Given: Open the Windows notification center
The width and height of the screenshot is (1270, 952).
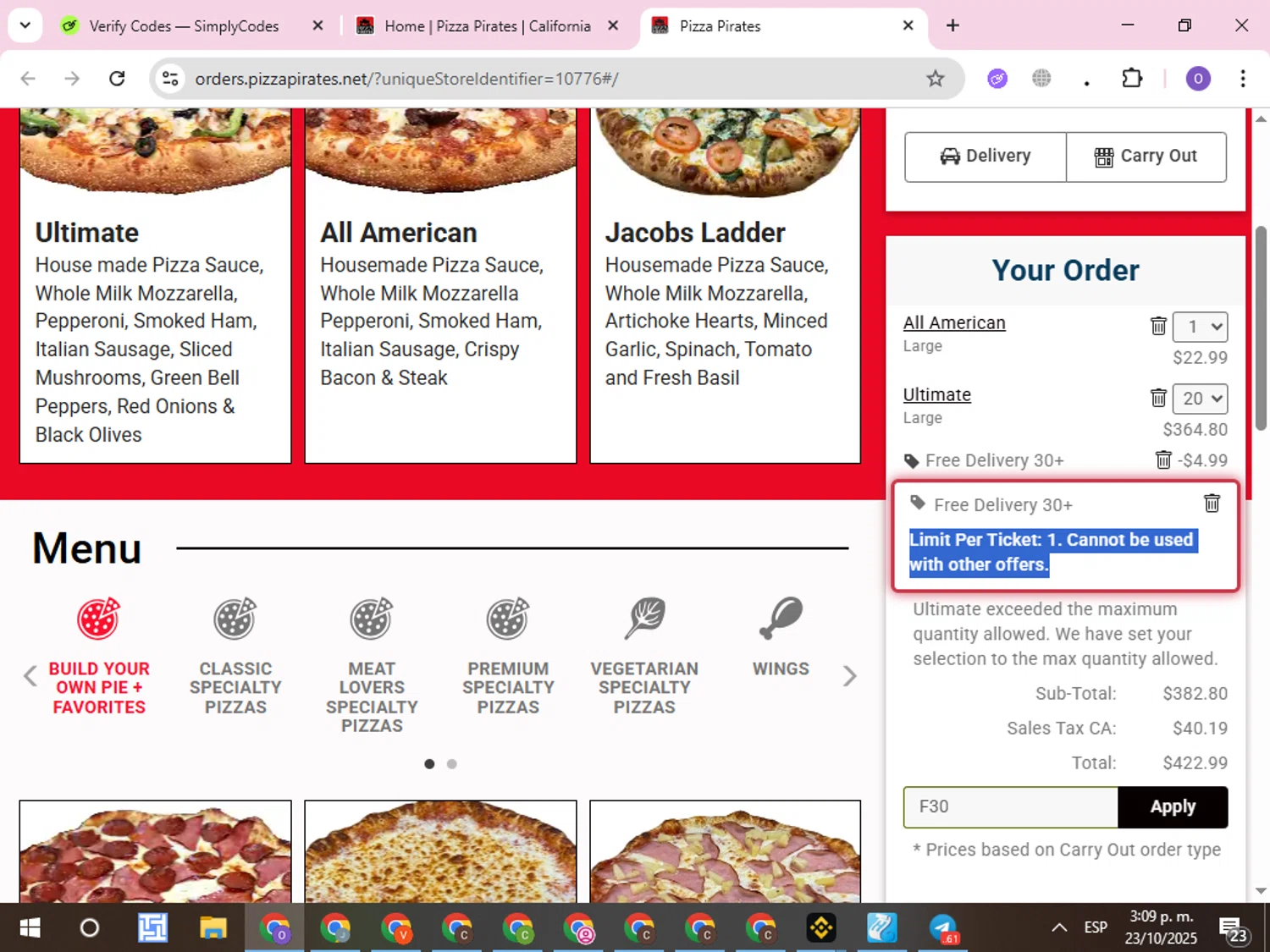Looking at the screenshot, I should coord(1233,929).
